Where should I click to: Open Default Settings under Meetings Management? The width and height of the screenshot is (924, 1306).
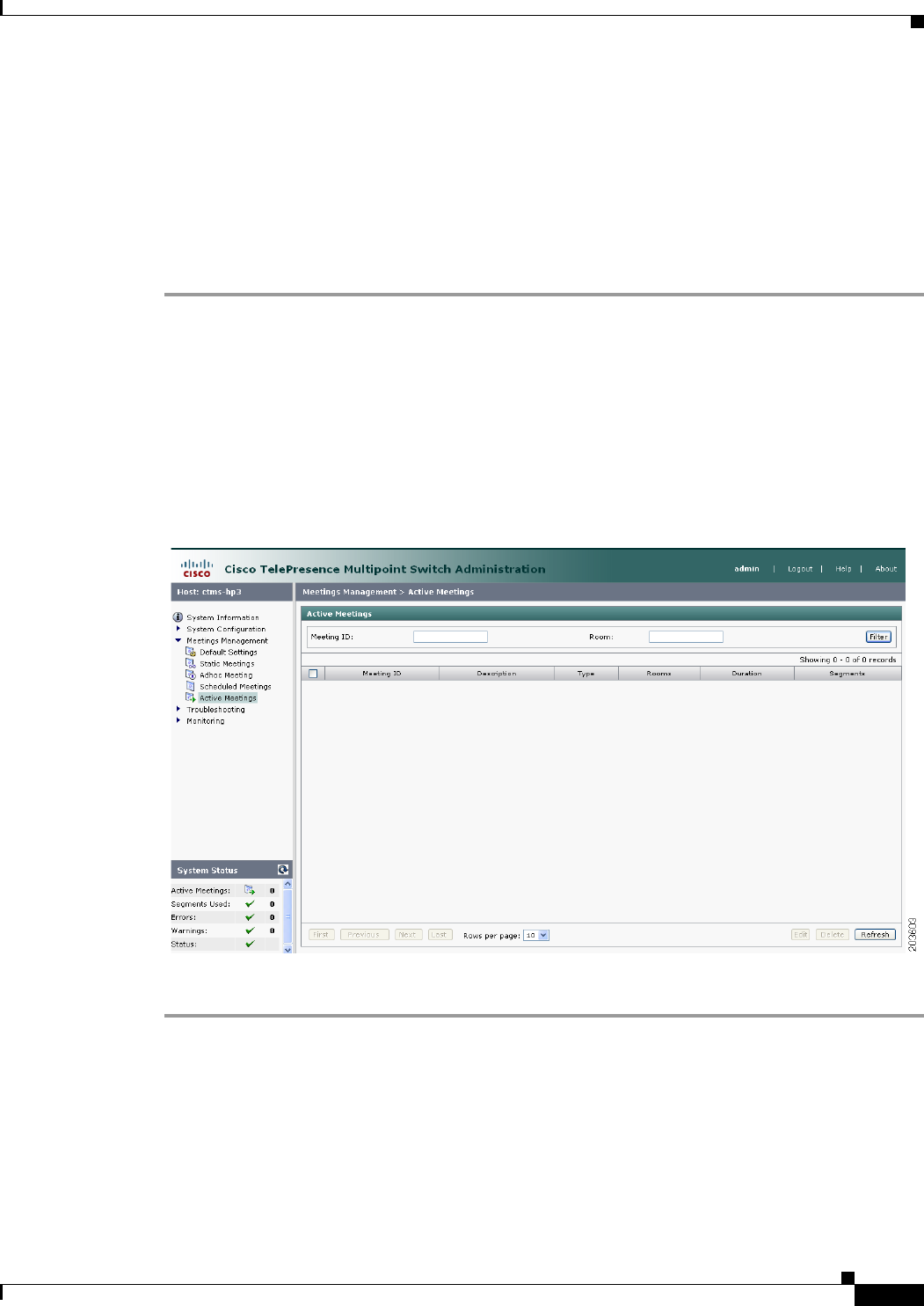coord(229,653)
